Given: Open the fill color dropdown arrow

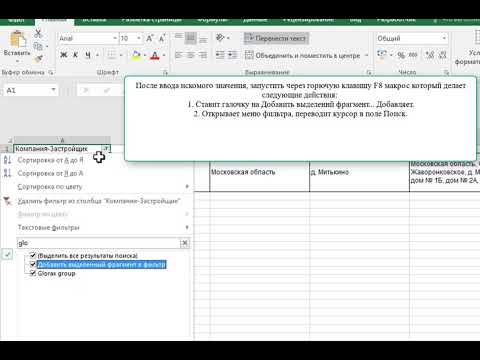Looking at the screenshot, I should coord(145,55).
